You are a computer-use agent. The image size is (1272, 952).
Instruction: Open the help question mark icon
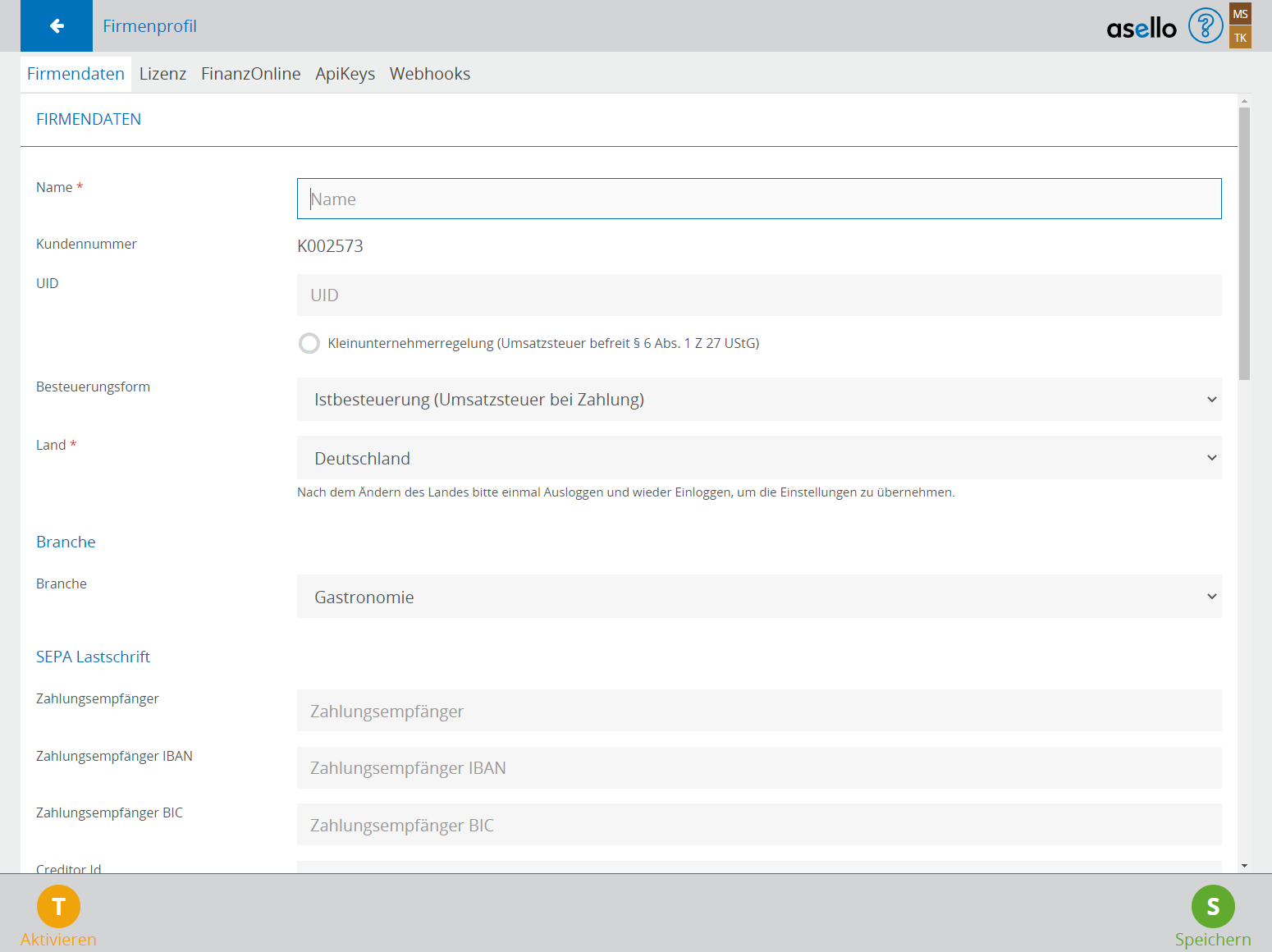click(1206, 26)
